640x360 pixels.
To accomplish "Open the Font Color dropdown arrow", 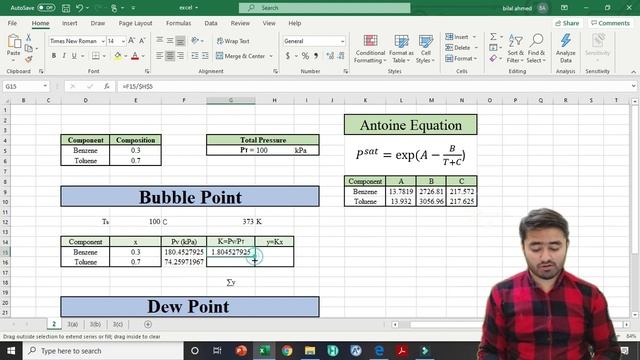I will 143,56.
